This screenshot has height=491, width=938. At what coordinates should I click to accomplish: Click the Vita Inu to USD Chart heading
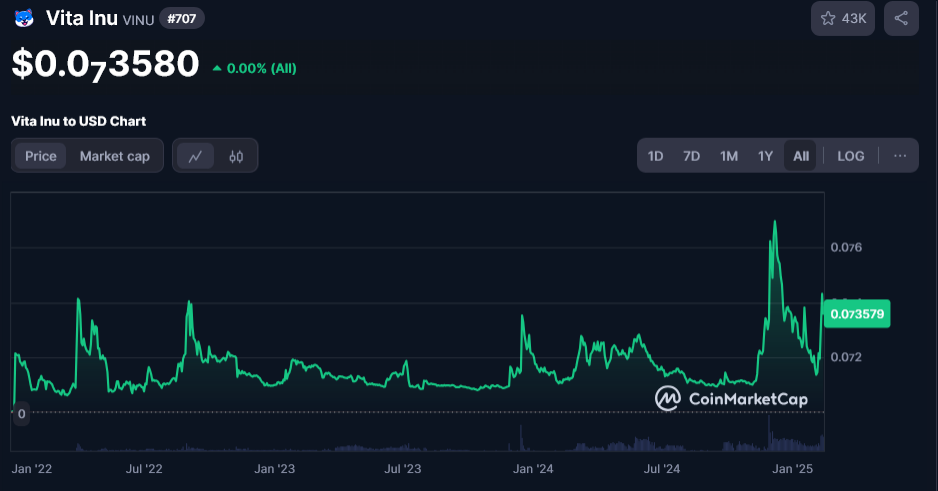click(78, 121)
